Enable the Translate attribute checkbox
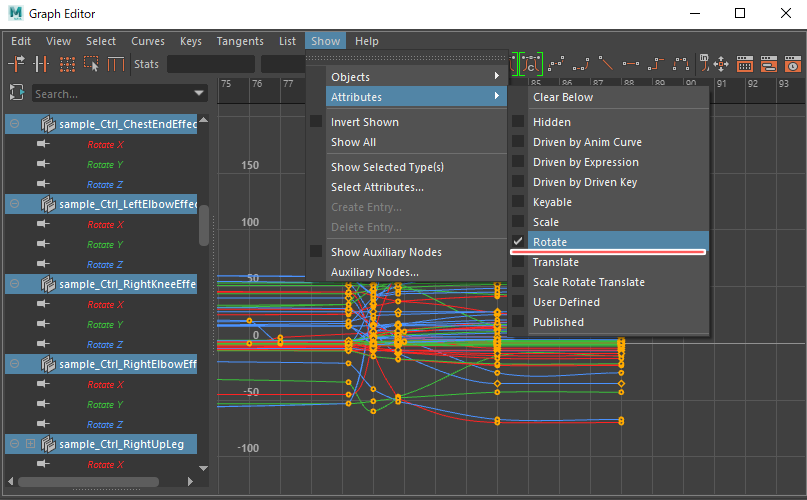Screen dimensions: 807x500 (518, 262)
